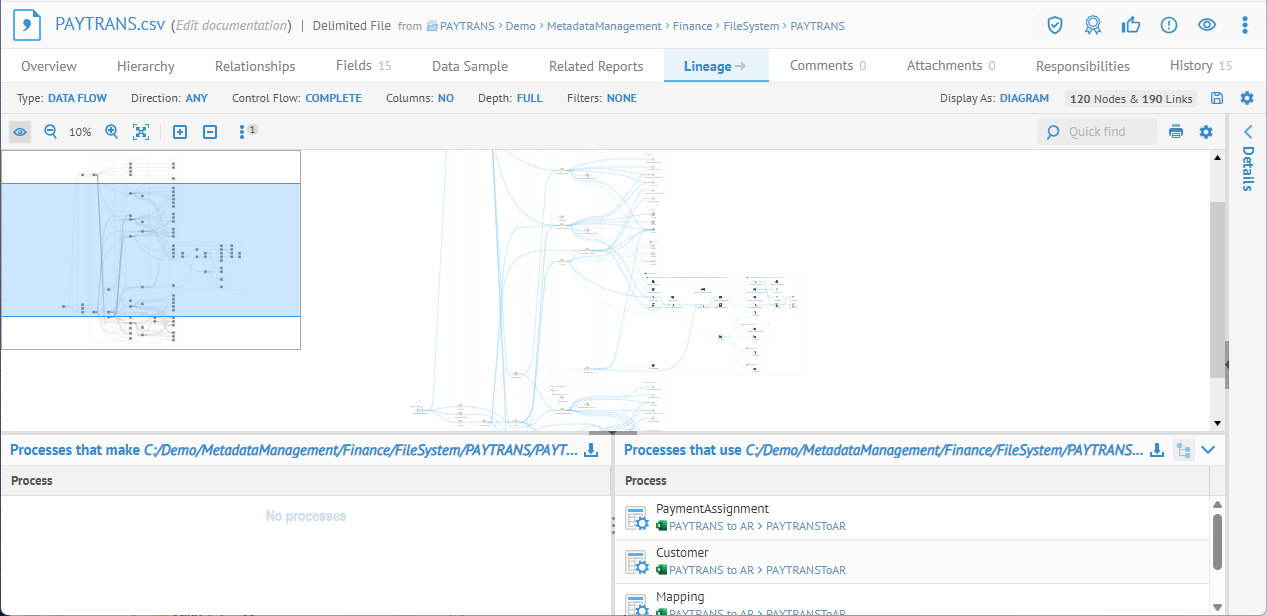Viewport: 1267px width, 616px height.
Task: Save the lineage configuration
Action: (1217, 98)
